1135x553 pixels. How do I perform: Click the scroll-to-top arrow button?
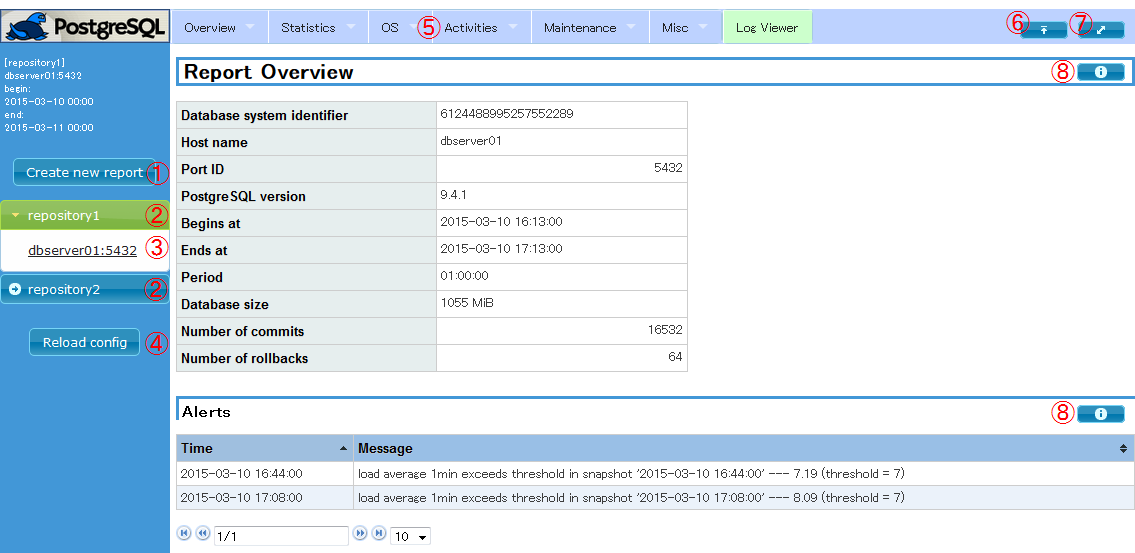pos(1043,30)
